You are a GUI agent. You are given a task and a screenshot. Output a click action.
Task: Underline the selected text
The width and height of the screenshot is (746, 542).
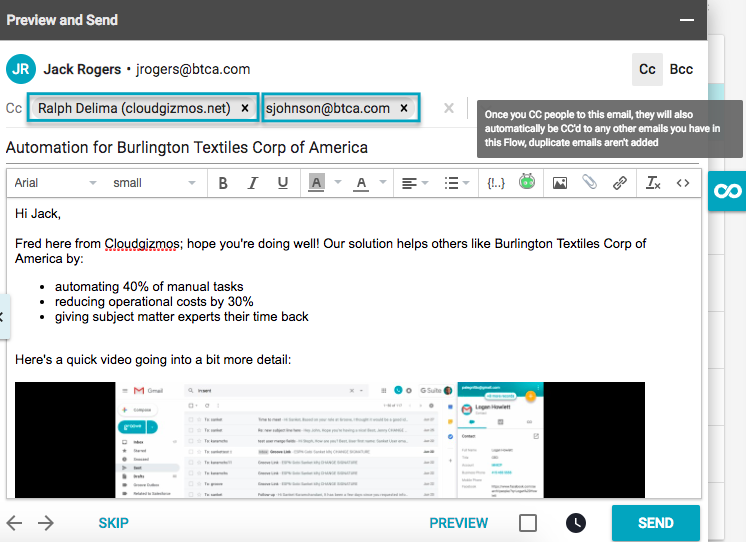point(283,183)
